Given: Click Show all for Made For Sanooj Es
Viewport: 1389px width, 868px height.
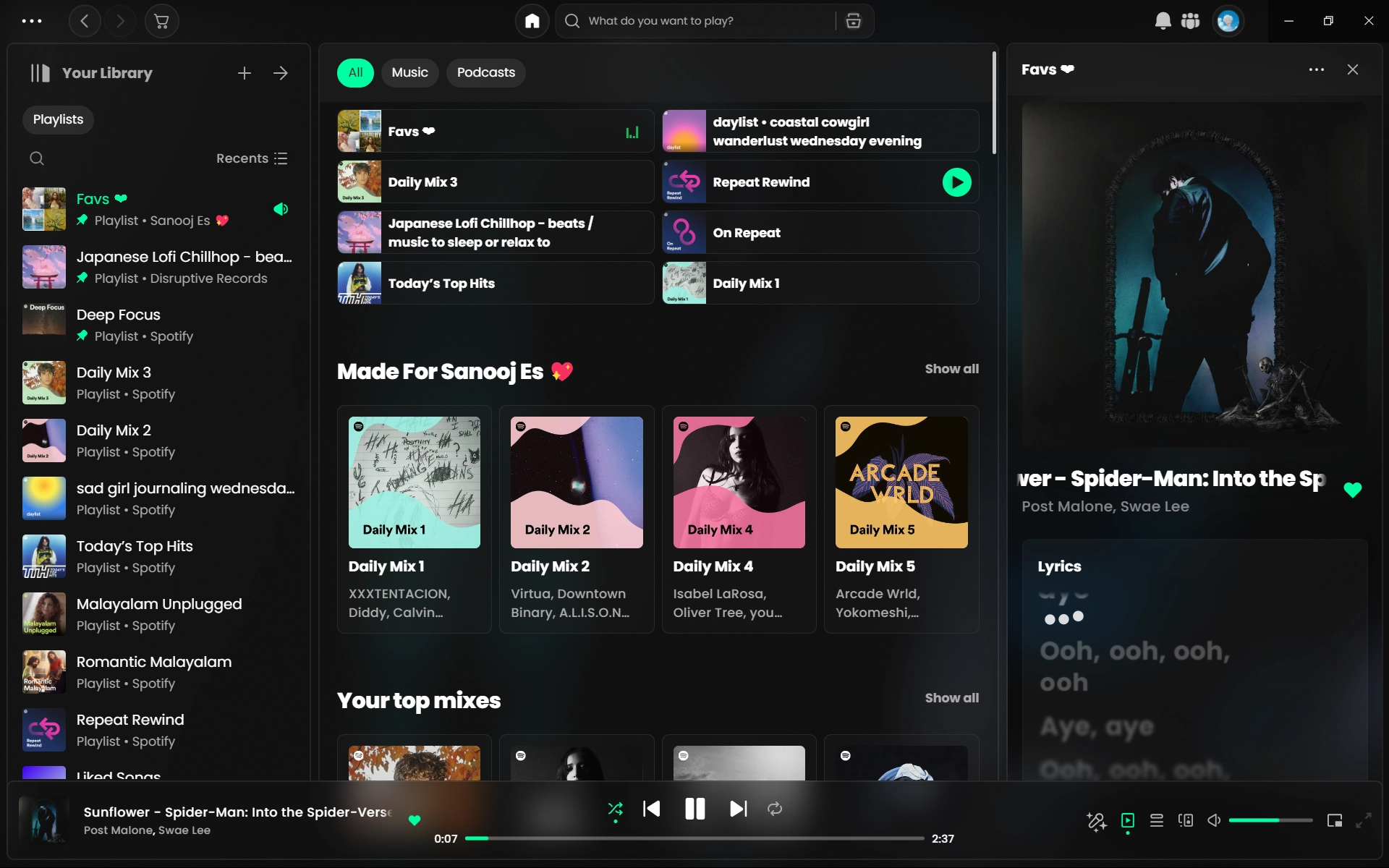Looking at the screenshot, I should tap(951, 369).
